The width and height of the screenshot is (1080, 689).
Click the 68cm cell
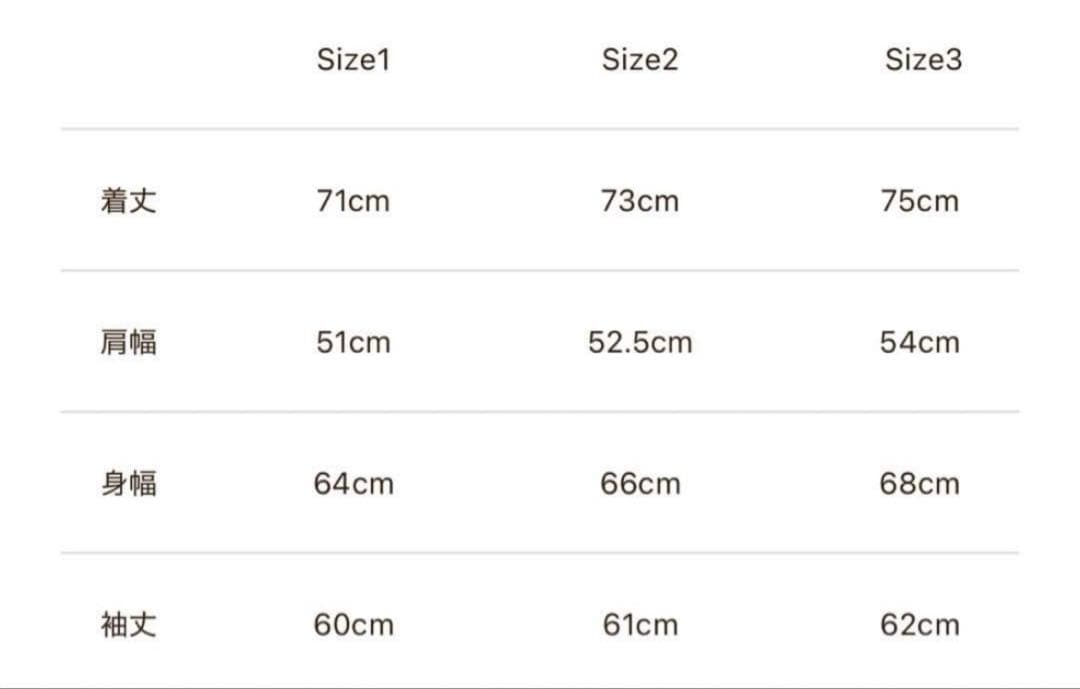point(920,484)
